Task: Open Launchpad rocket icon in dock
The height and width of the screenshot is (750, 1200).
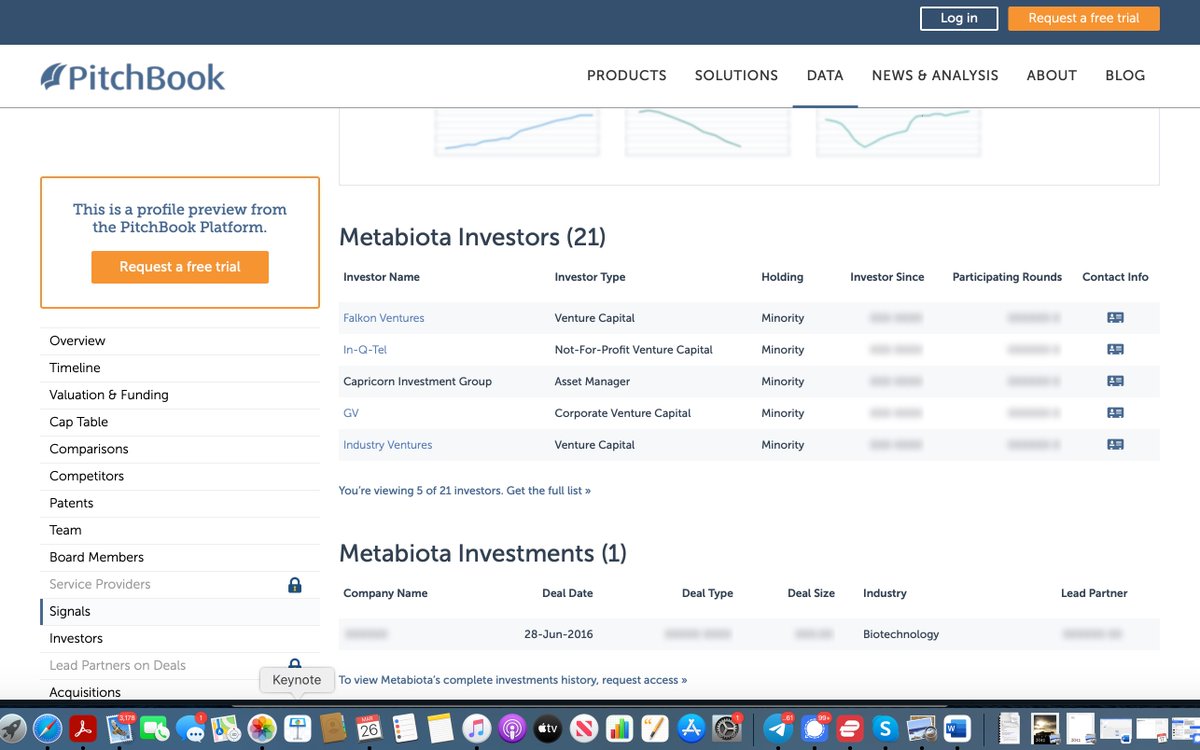Action: pyautogui.click(x=12, y=728)
